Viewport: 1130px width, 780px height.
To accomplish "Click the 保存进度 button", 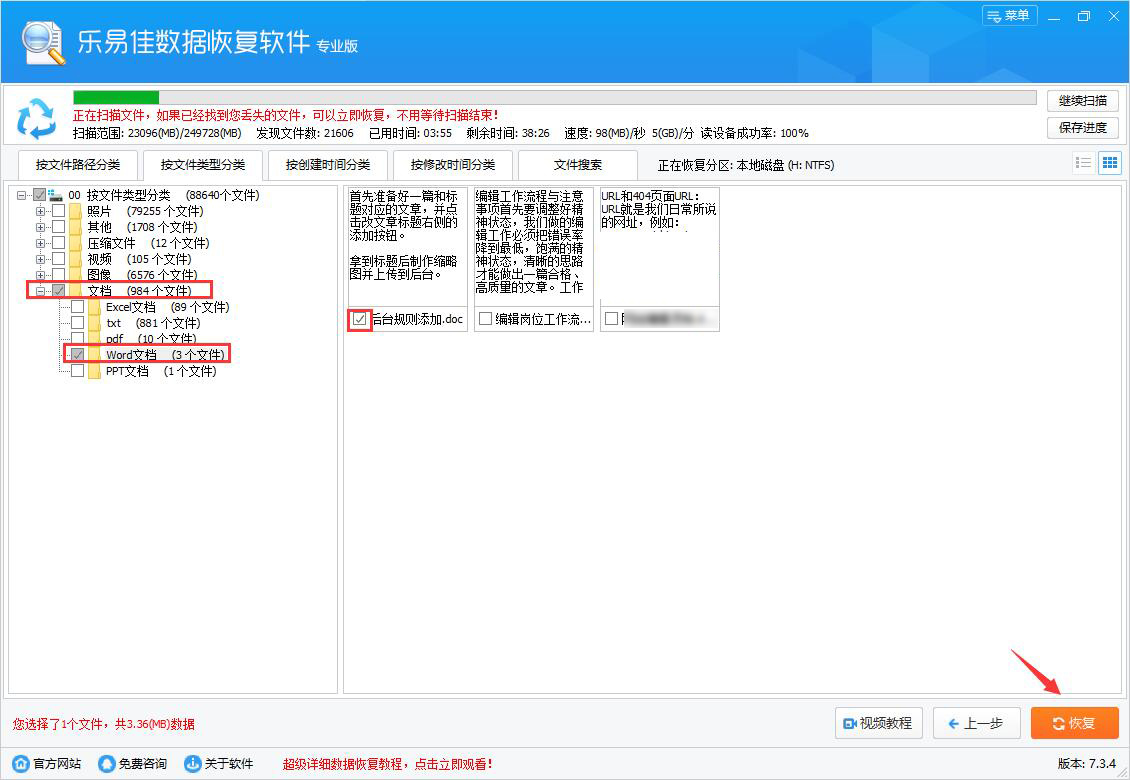I will pyautogui.click(x=1081, y=127).
